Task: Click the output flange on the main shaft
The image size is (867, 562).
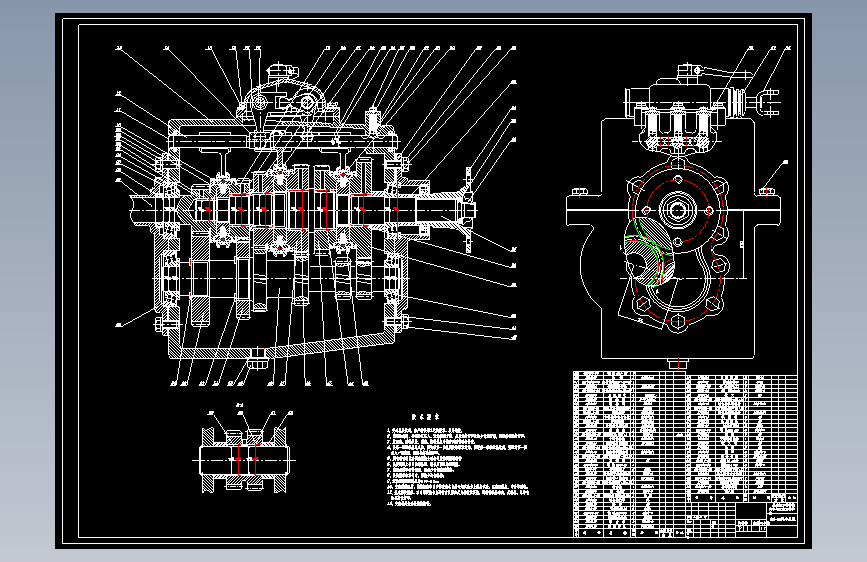Action: (x=468, y=210)
